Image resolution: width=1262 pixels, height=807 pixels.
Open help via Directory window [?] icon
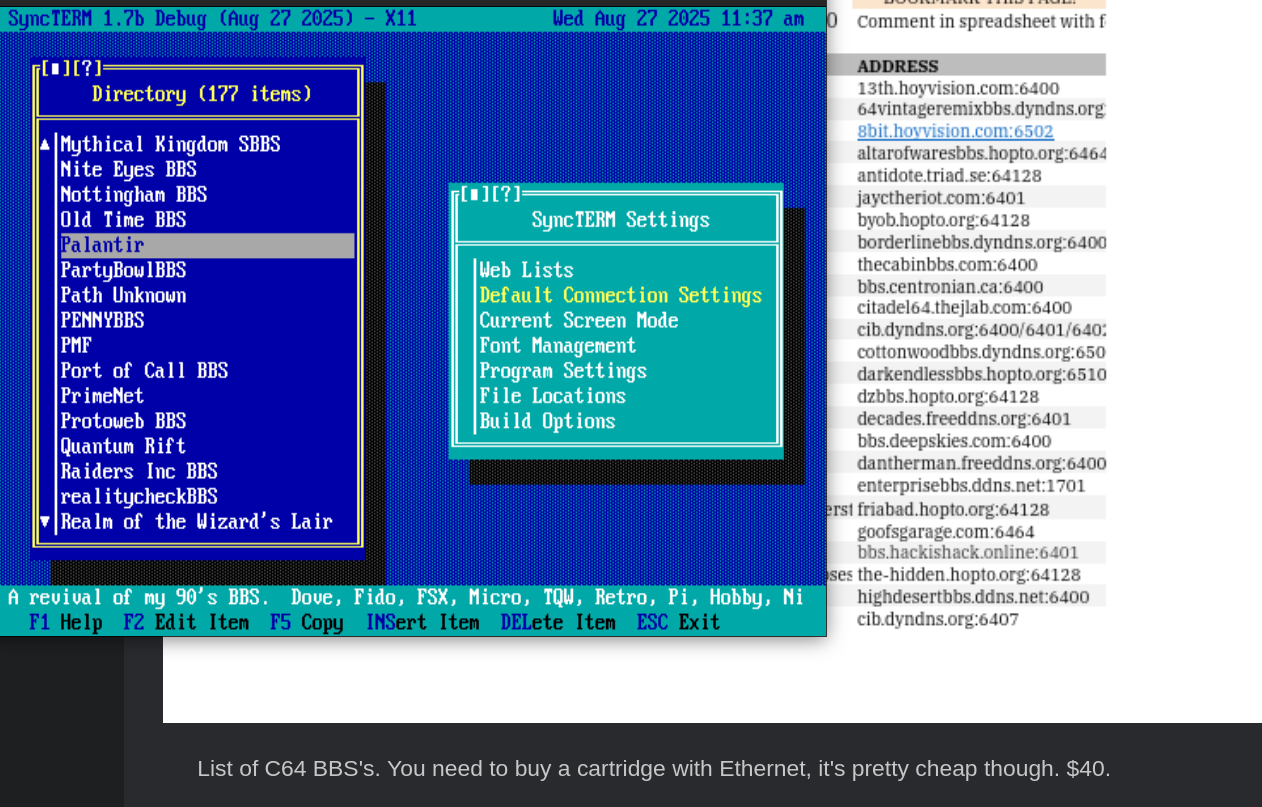(x=87, y=68)
